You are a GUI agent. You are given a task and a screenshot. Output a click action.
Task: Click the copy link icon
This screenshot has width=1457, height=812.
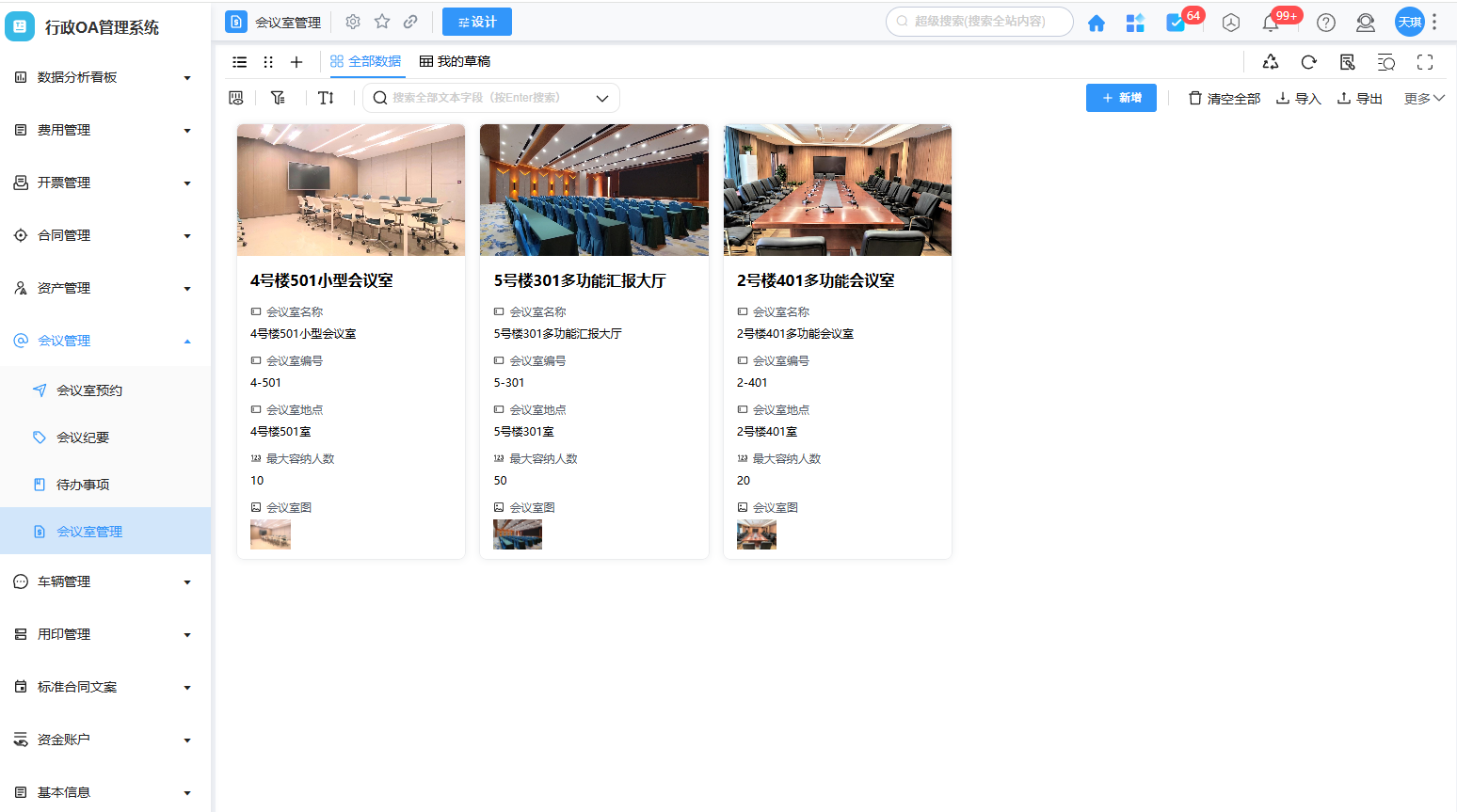tap(410, 22)
